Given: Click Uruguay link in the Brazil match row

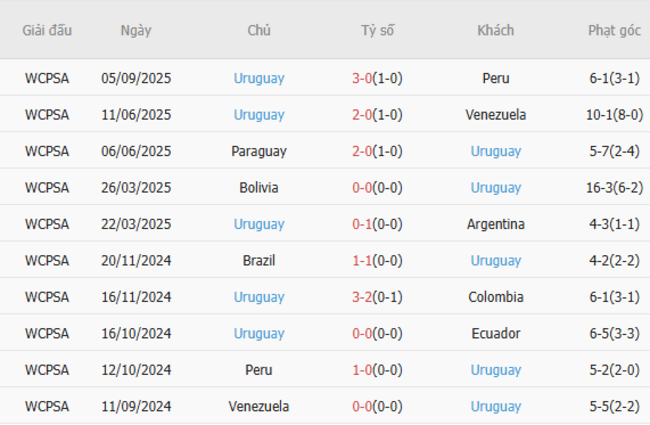Looking at the screenshot, I should tap(496, 261).
